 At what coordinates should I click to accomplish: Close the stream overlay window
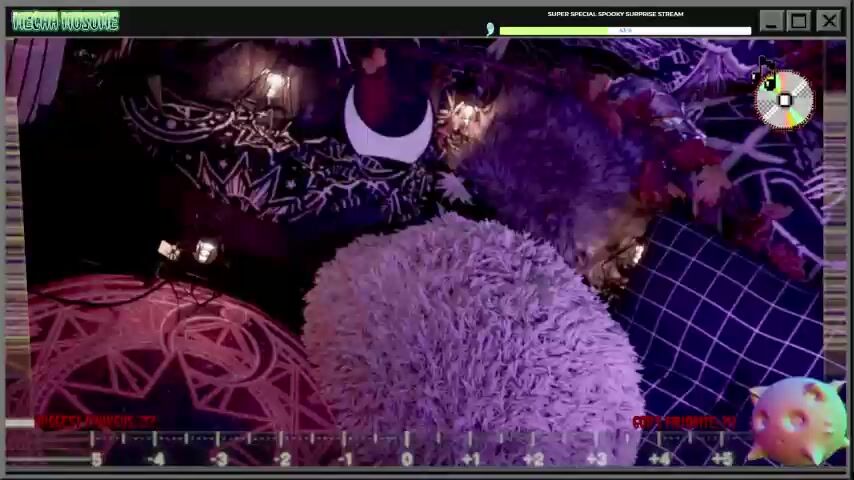tap(829, 21)
